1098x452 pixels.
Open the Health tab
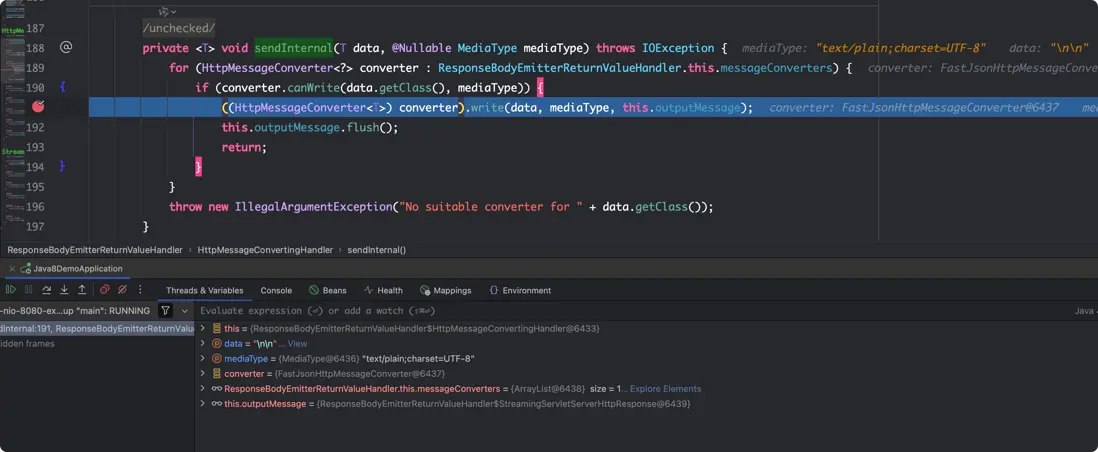click(x=383, y=290)
